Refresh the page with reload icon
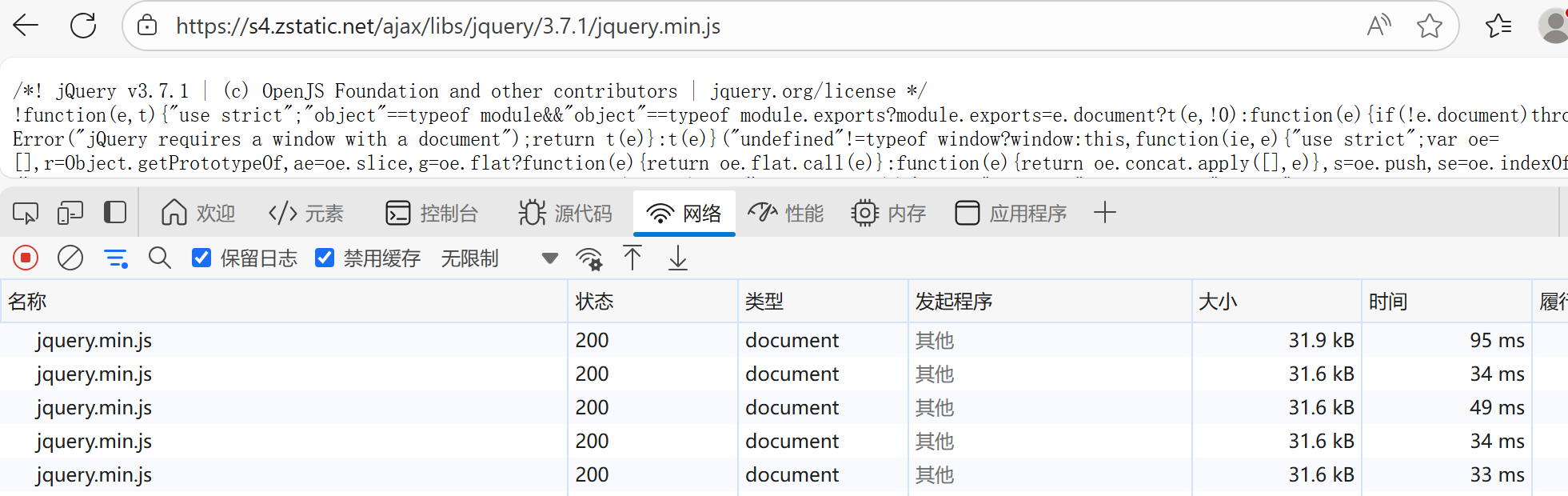 pyautogui.click(x=83, y=26)
